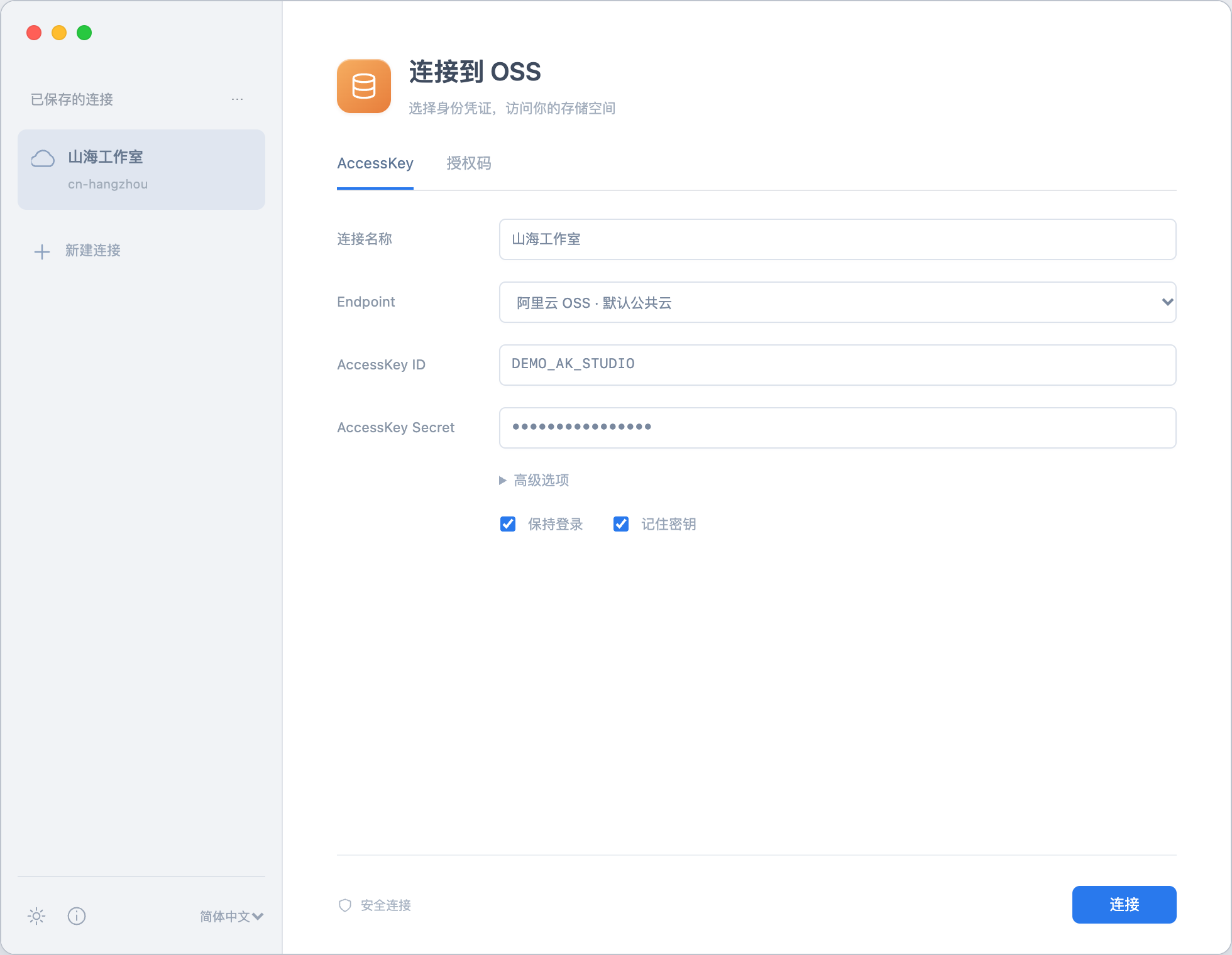
Task: Click the orange OSS database app icon
Action: point(364,86)
